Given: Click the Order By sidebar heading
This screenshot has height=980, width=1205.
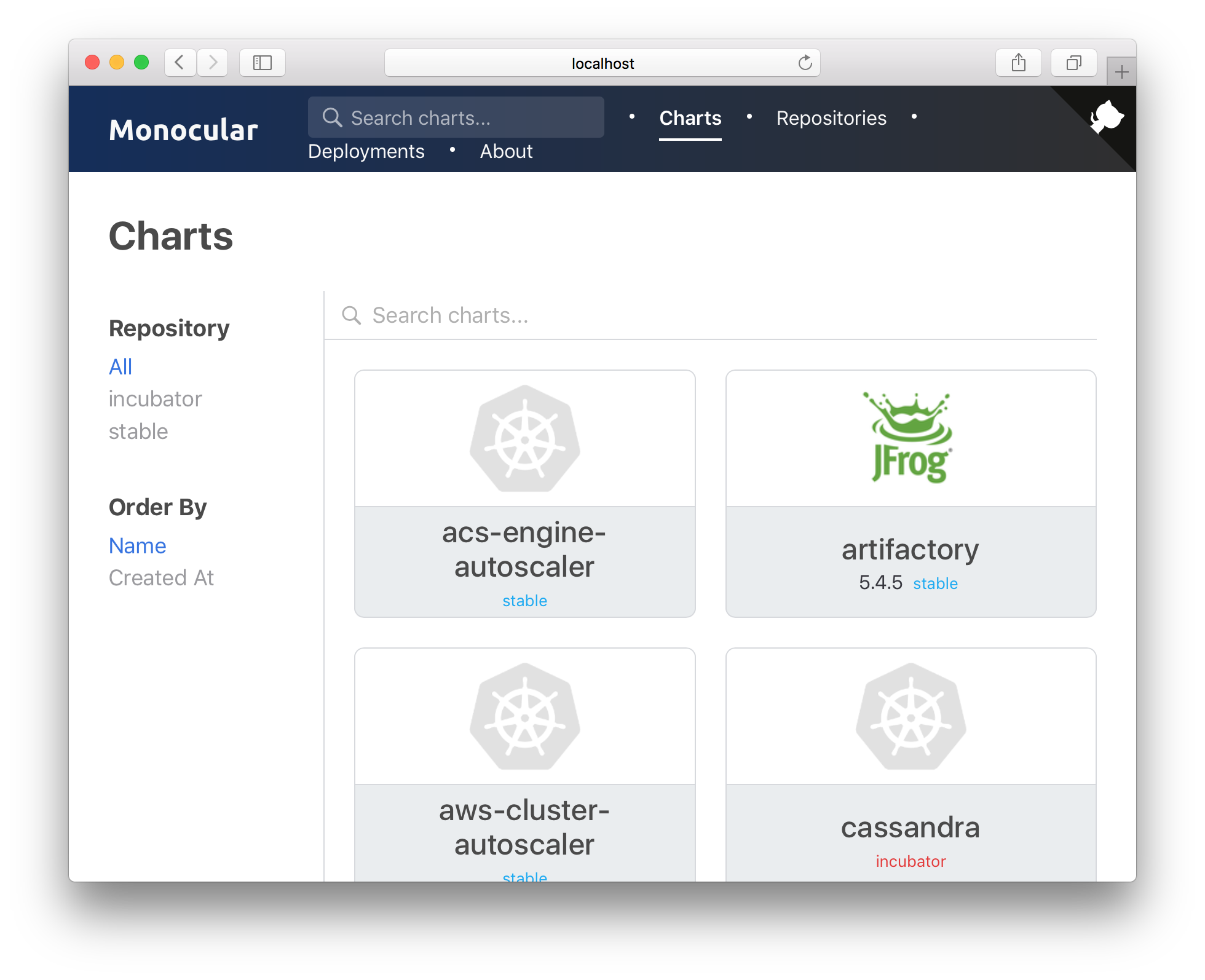Looking at the screenshot, I should (158, 507).
